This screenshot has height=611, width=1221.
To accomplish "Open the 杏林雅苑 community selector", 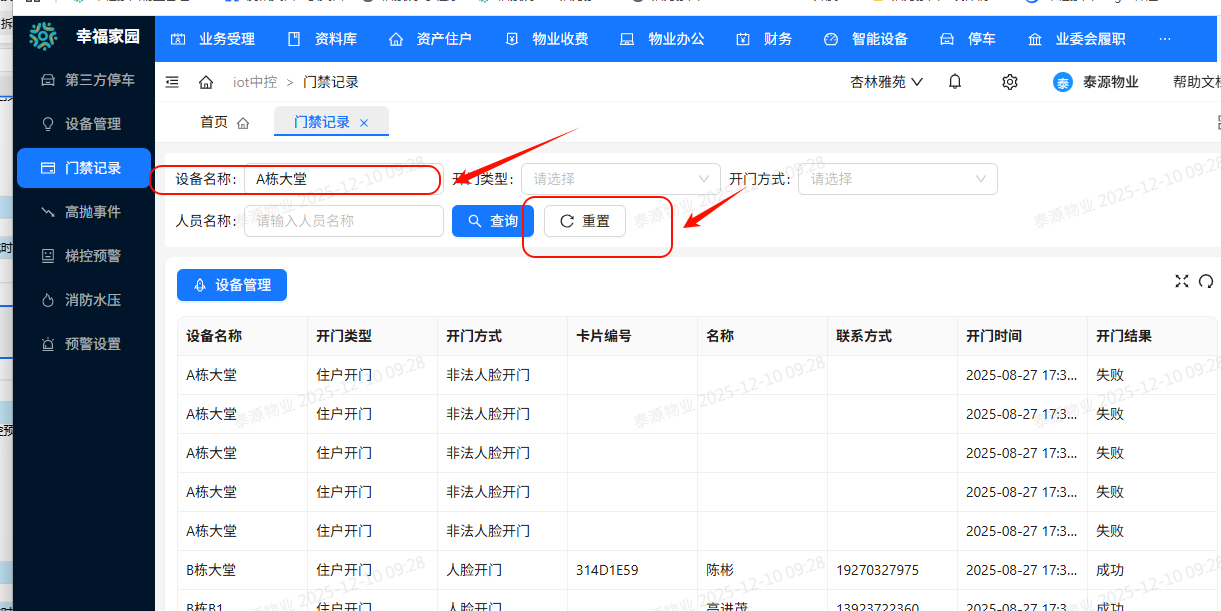I will pos(886,82).
